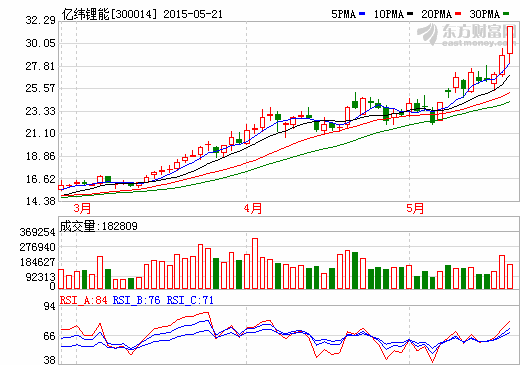Viewport: 520px width, 365px height.
Task: Click the 92313 volume axis value
Action: [x=40, y=277]
